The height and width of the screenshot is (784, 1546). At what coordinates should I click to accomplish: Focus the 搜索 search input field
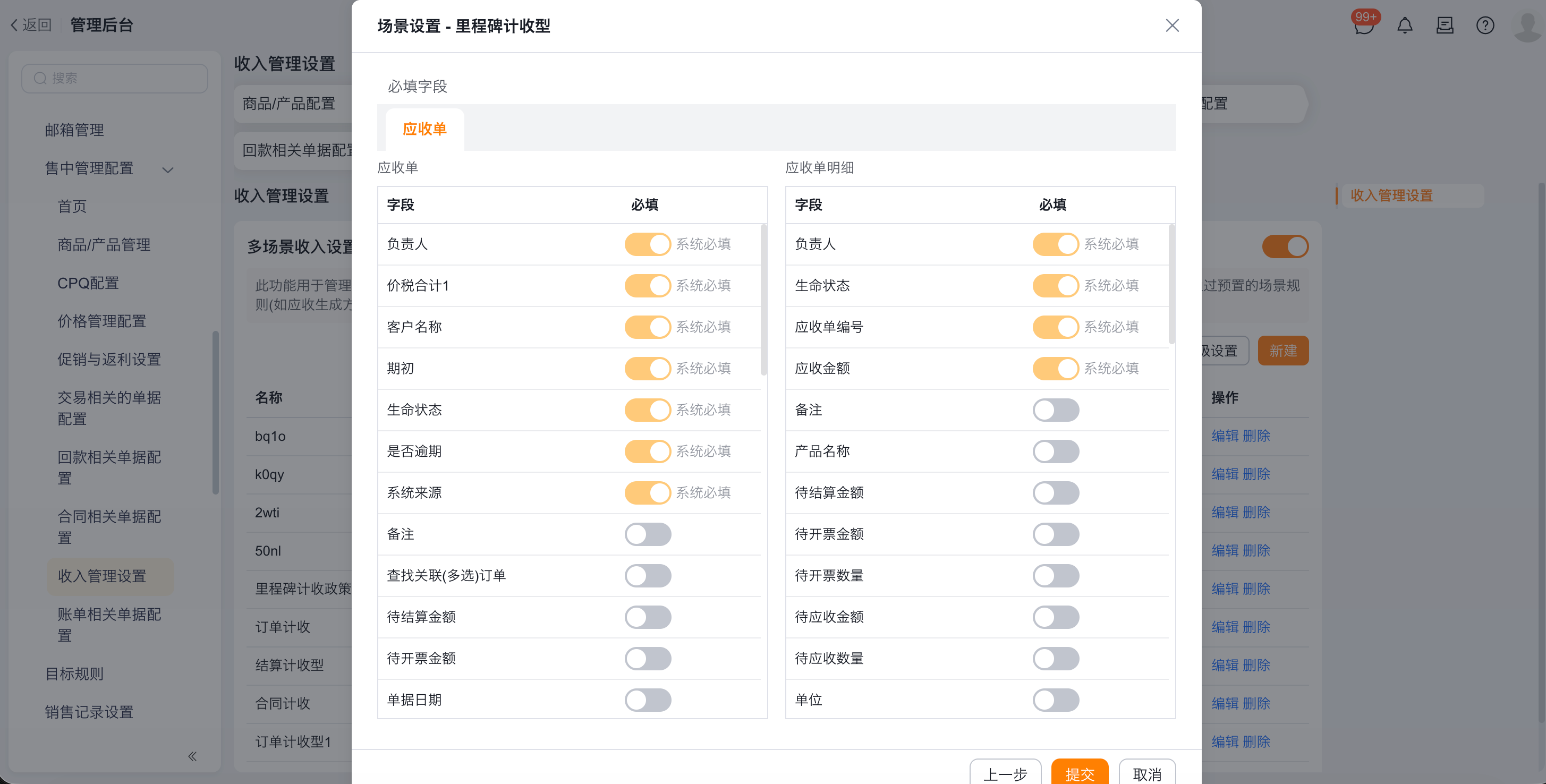115,79
